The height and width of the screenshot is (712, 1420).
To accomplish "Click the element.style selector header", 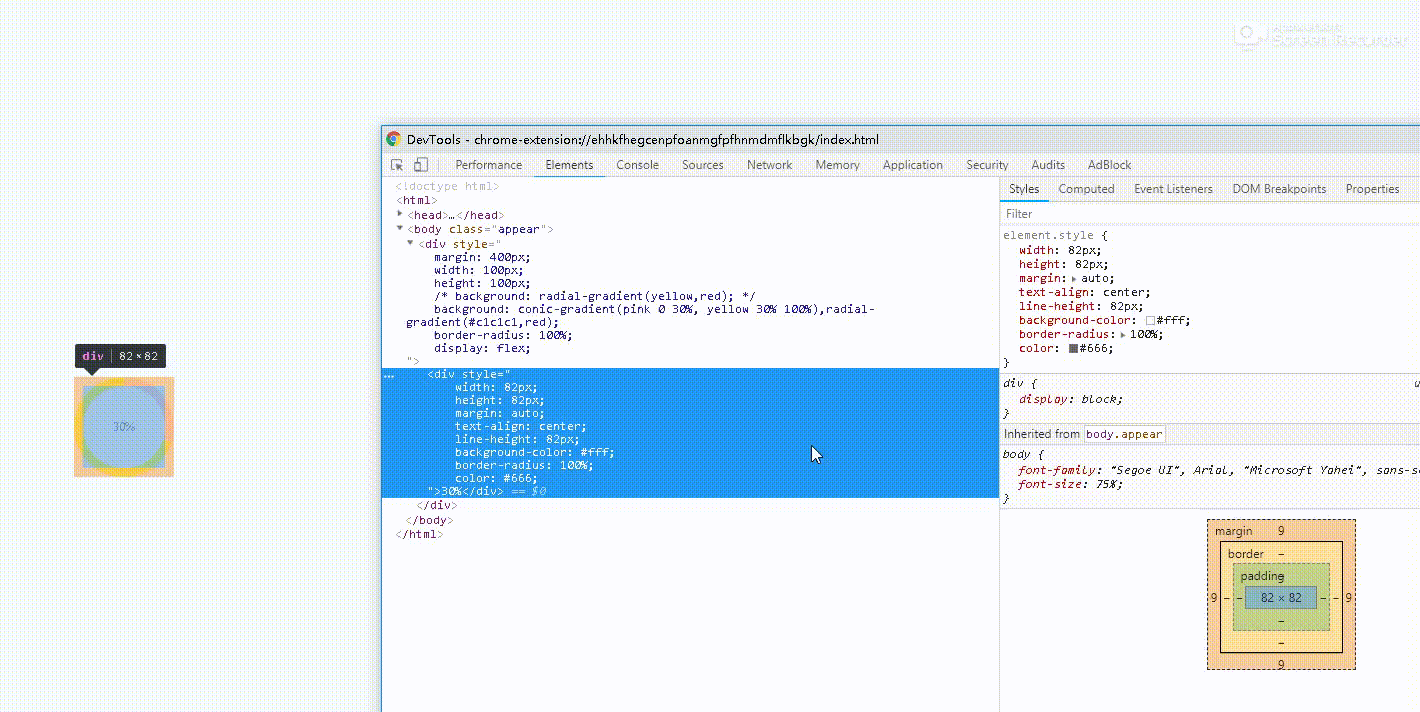I will 1055,236.
